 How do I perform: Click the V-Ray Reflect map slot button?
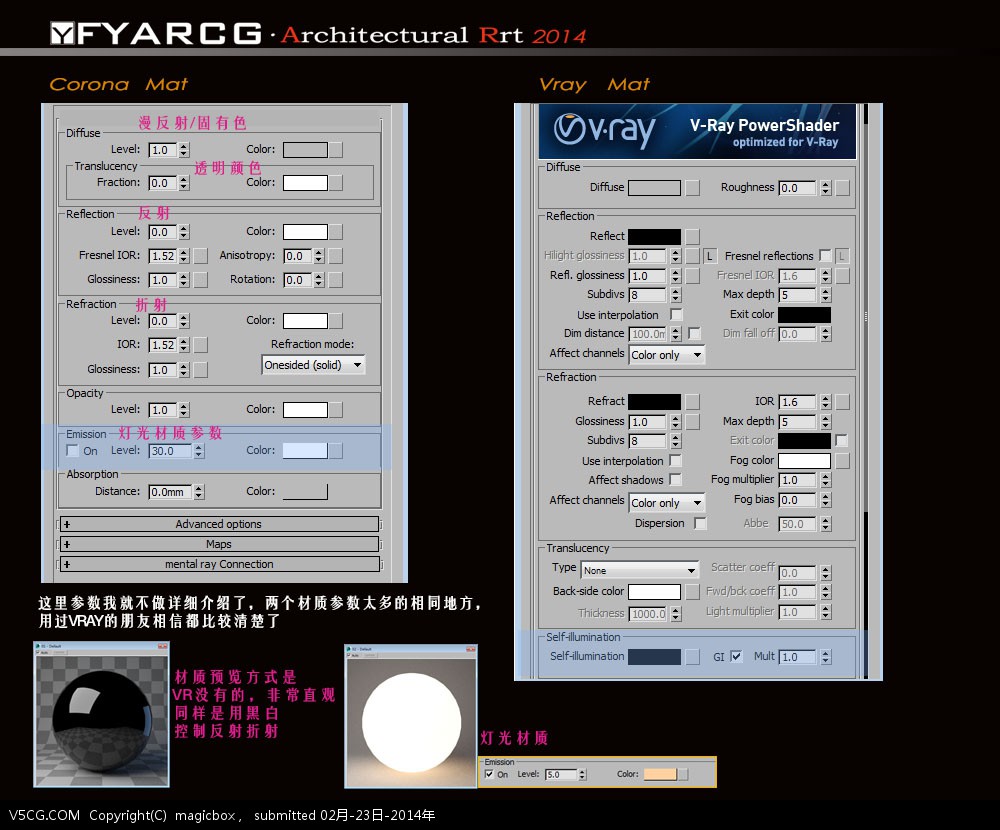tap(693, 237)
